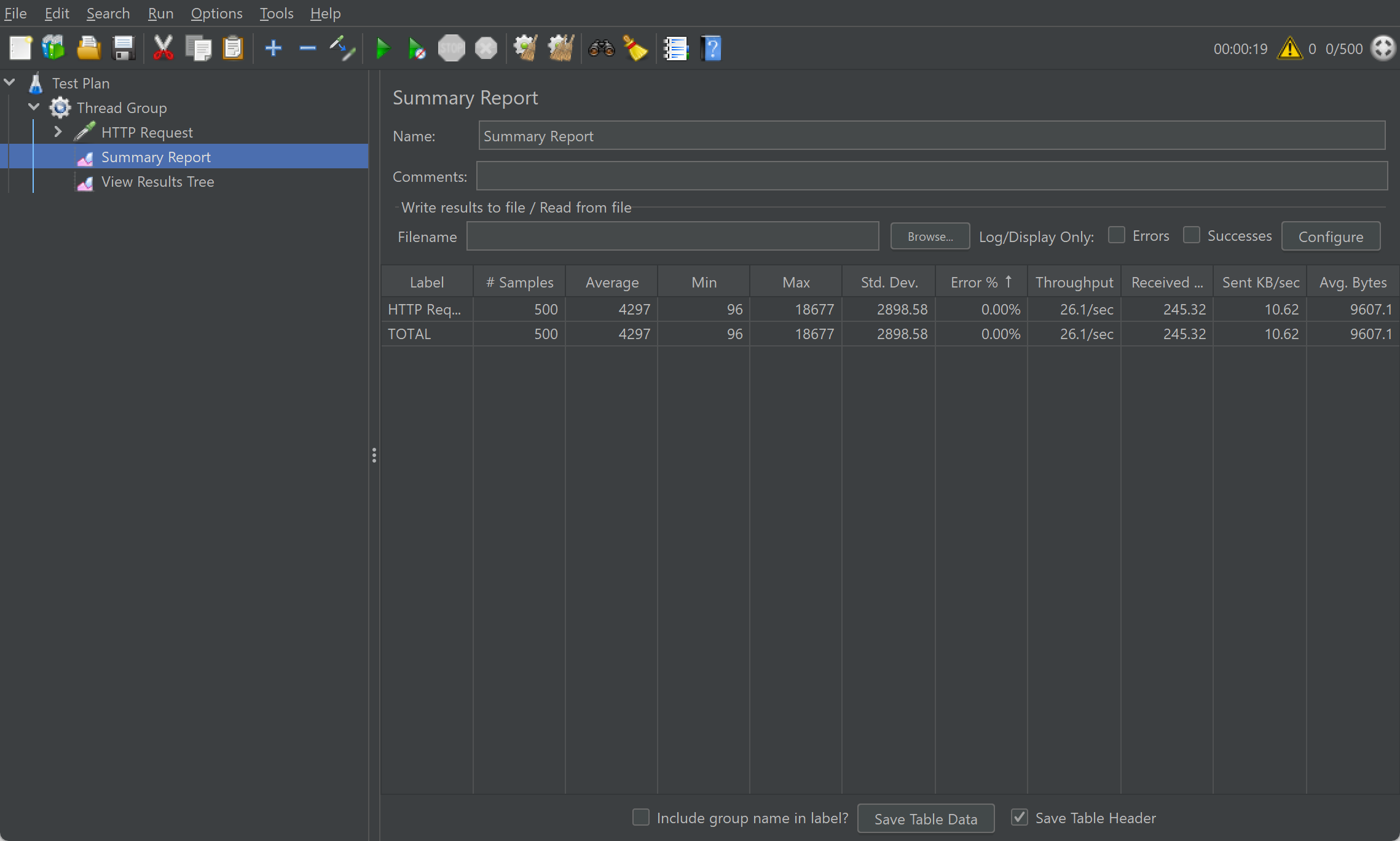Click the Save floppy disk icon
This screenshot has height=841, width=1400.
click(x=124, y=49)
